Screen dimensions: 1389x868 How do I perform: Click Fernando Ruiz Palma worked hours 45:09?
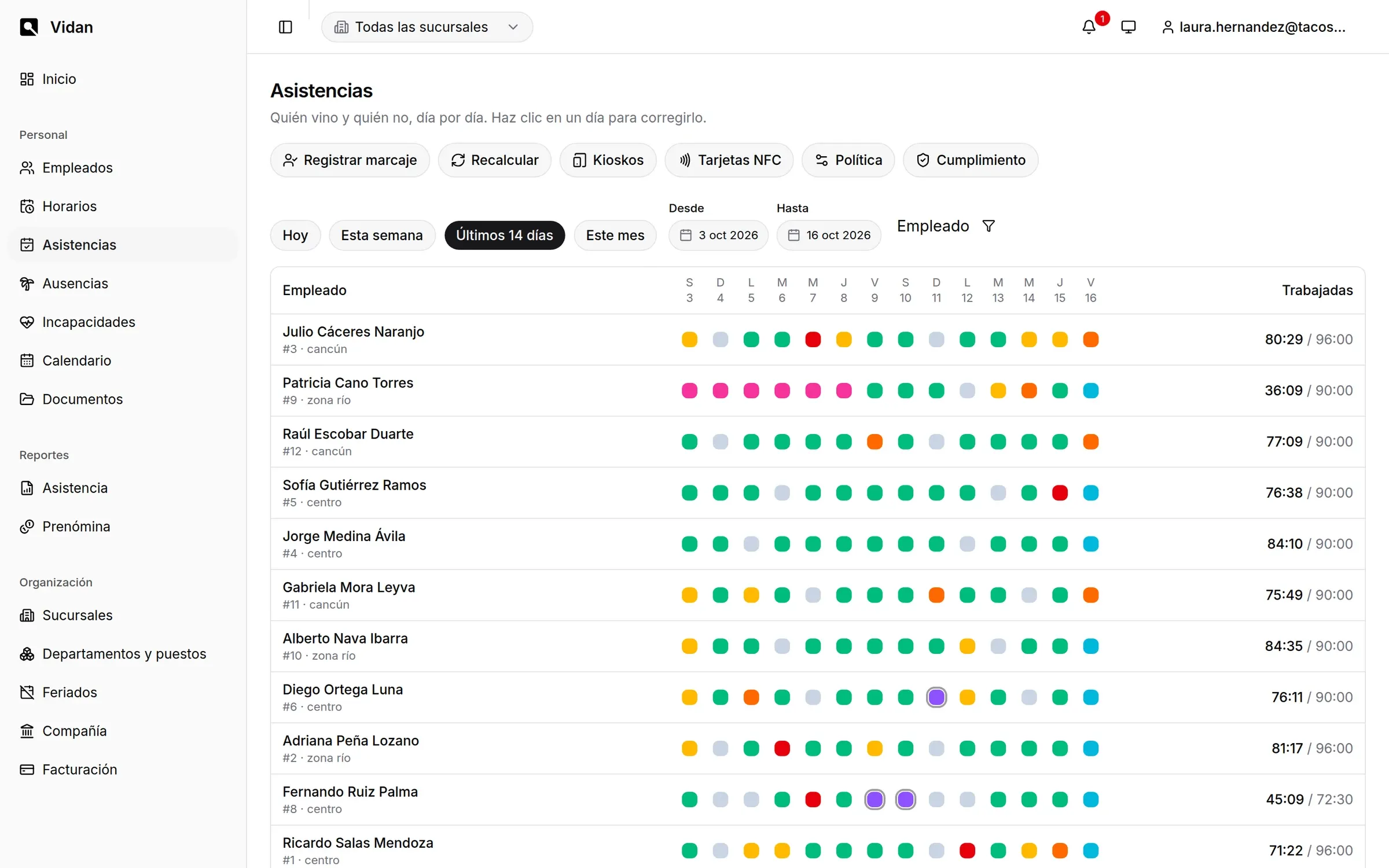point(1285,800)
